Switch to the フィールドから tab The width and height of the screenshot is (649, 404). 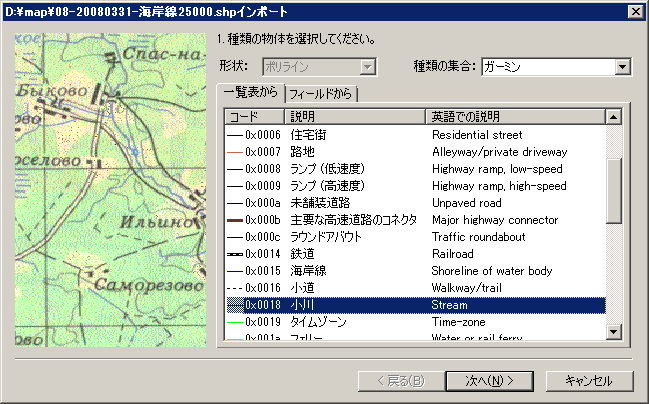coord(321,94)
